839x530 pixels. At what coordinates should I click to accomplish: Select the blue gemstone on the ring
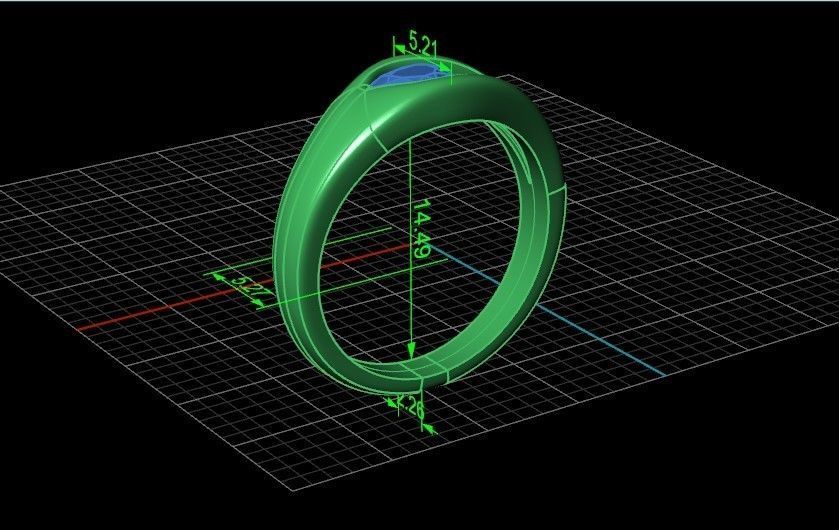407,75
